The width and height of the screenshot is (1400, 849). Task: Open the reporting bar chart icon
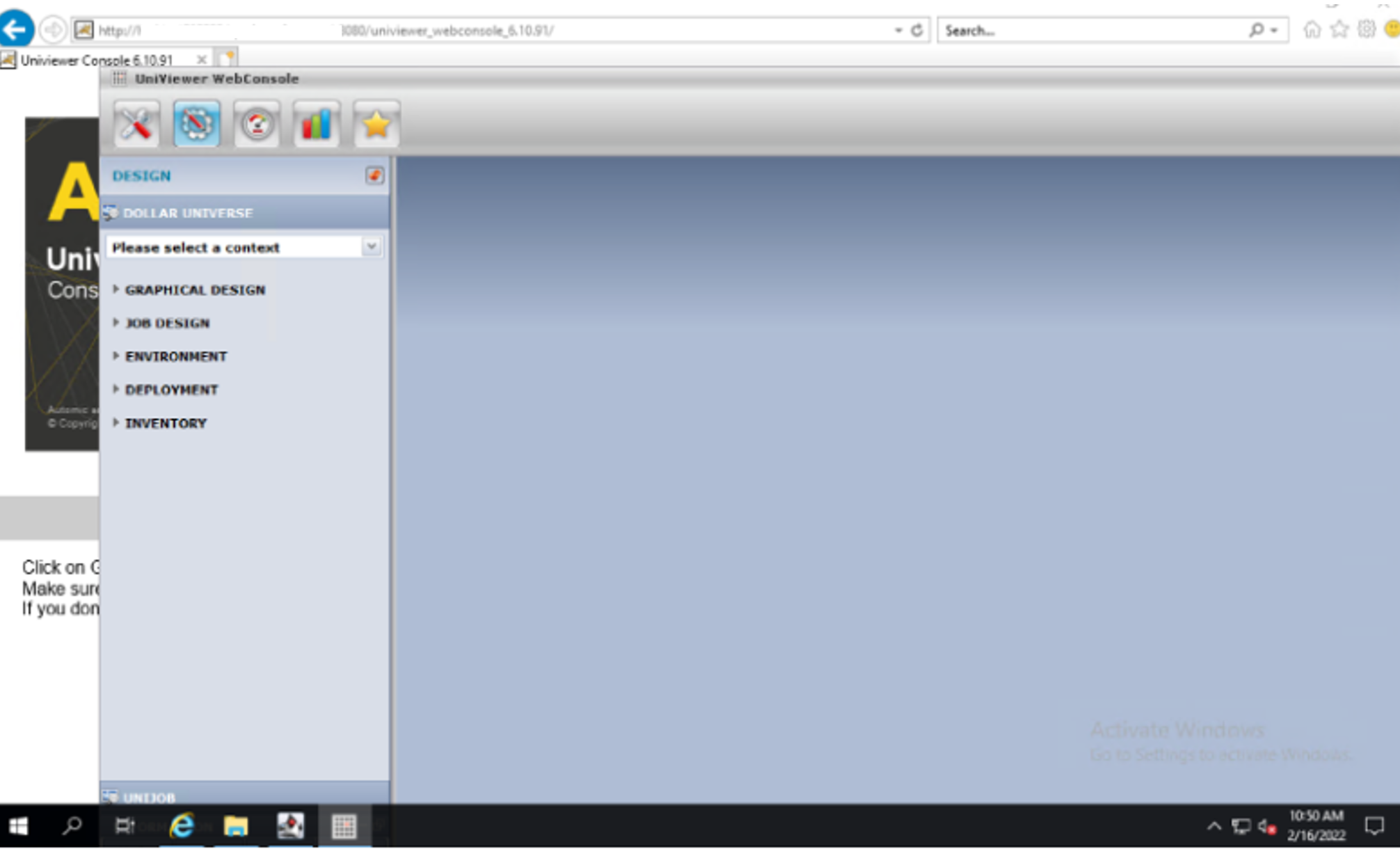coord(317,125)
